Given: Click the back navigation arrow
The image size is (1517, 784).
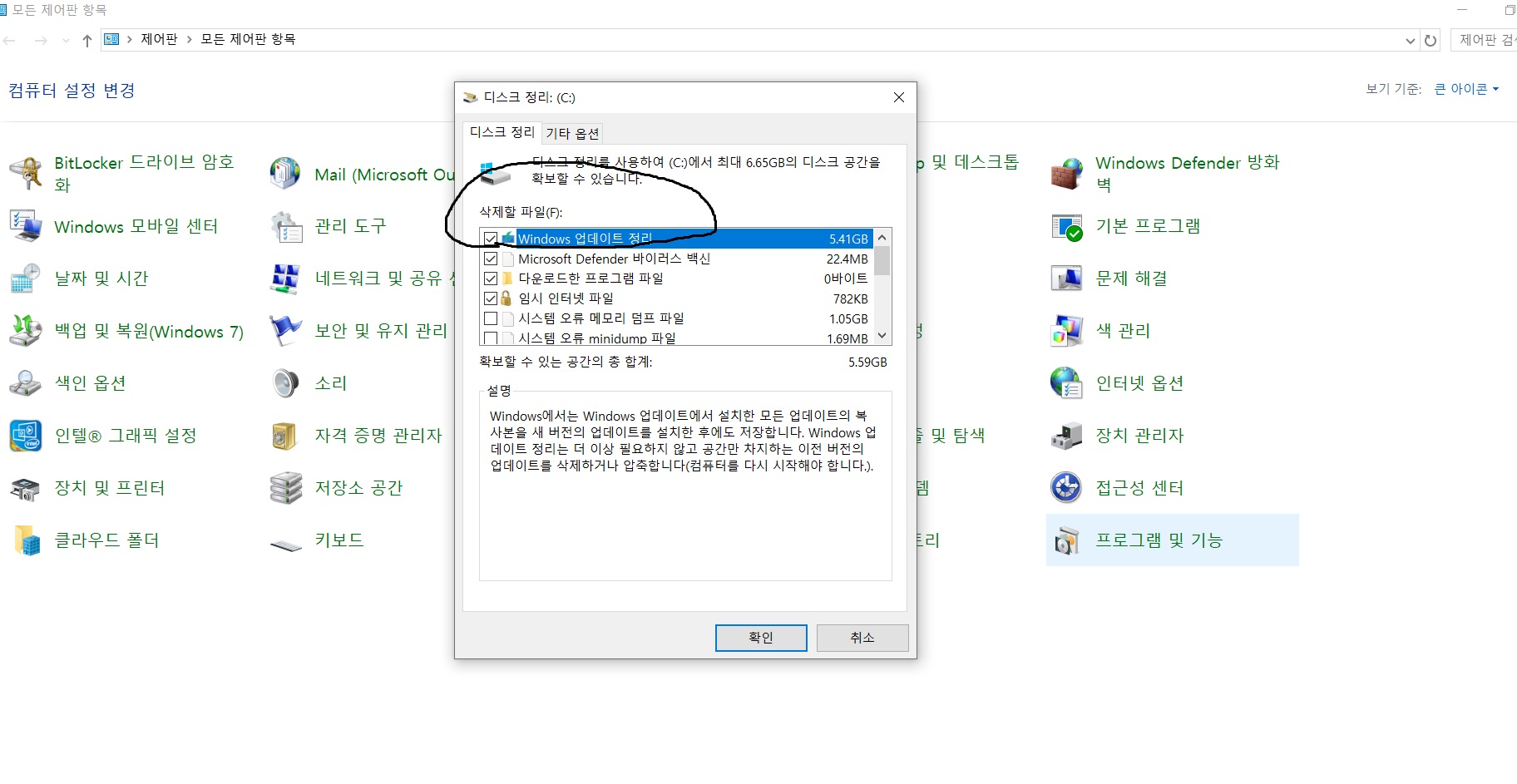Looking at the screenshot, I should [x=10, y=40].
